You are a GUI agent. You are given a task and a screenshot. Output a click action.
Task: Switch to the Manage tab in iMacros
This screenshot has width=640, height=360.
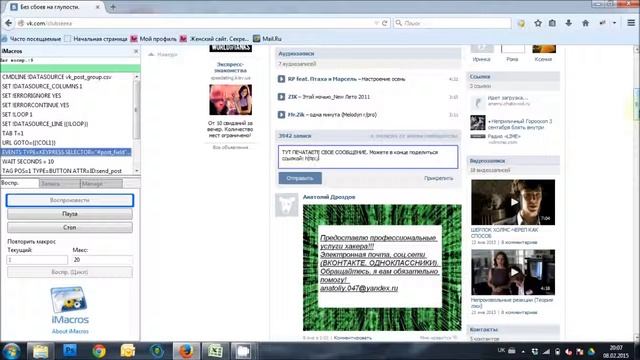pos(101,184)
